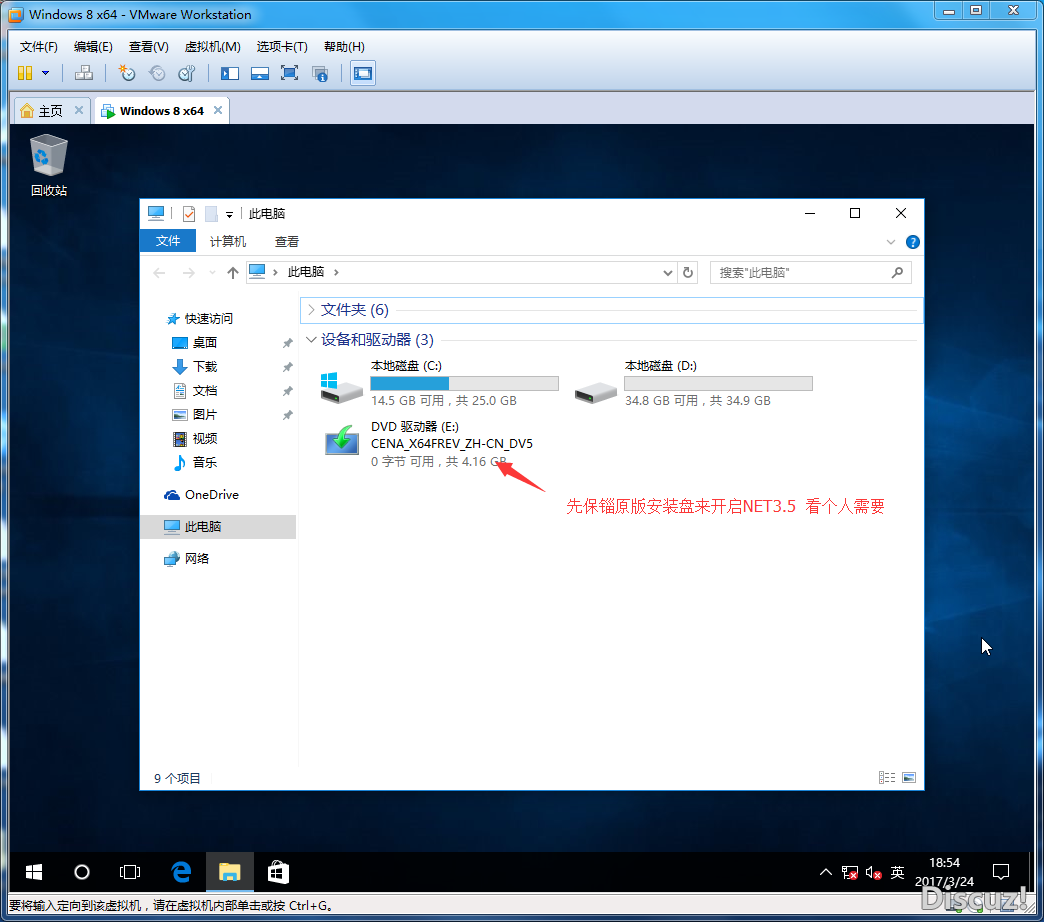Open the Store icon on the taskbar

(x=278, y=872)
